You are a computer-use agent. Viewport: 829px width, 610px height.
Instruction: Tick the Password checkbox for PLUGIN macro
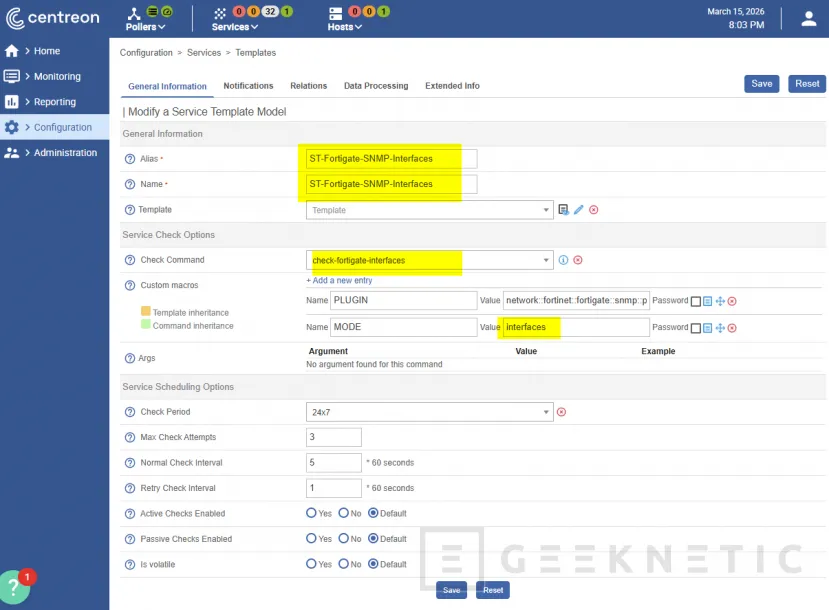coord(695,301)
